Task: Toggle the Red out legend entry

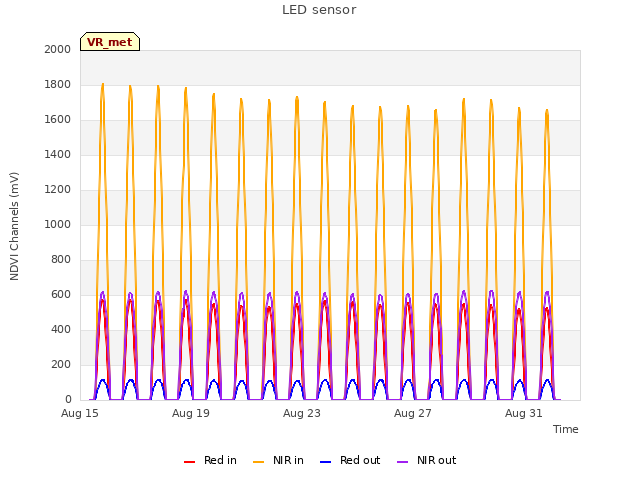Action: point(350,460)
